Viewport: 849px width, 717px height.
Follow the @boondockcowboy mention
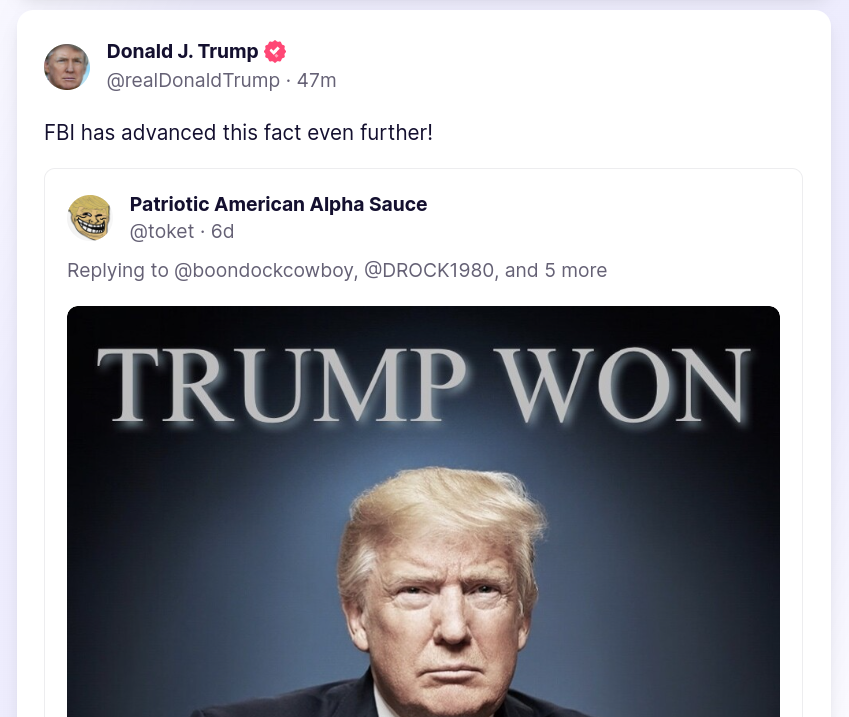[266, 270]
